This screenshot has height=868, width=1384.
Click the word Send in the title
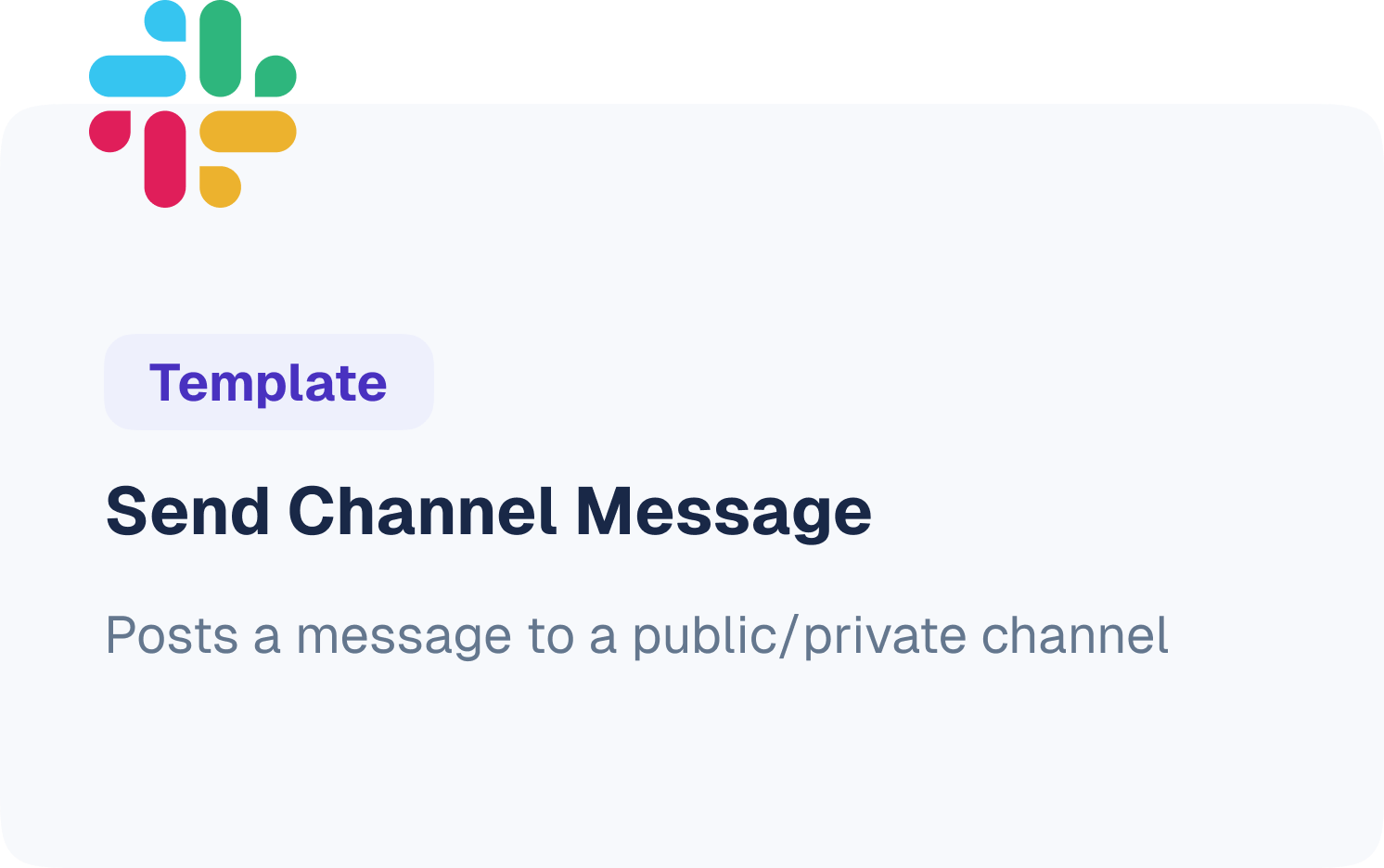pyautogui.click(x=188, y=510)
